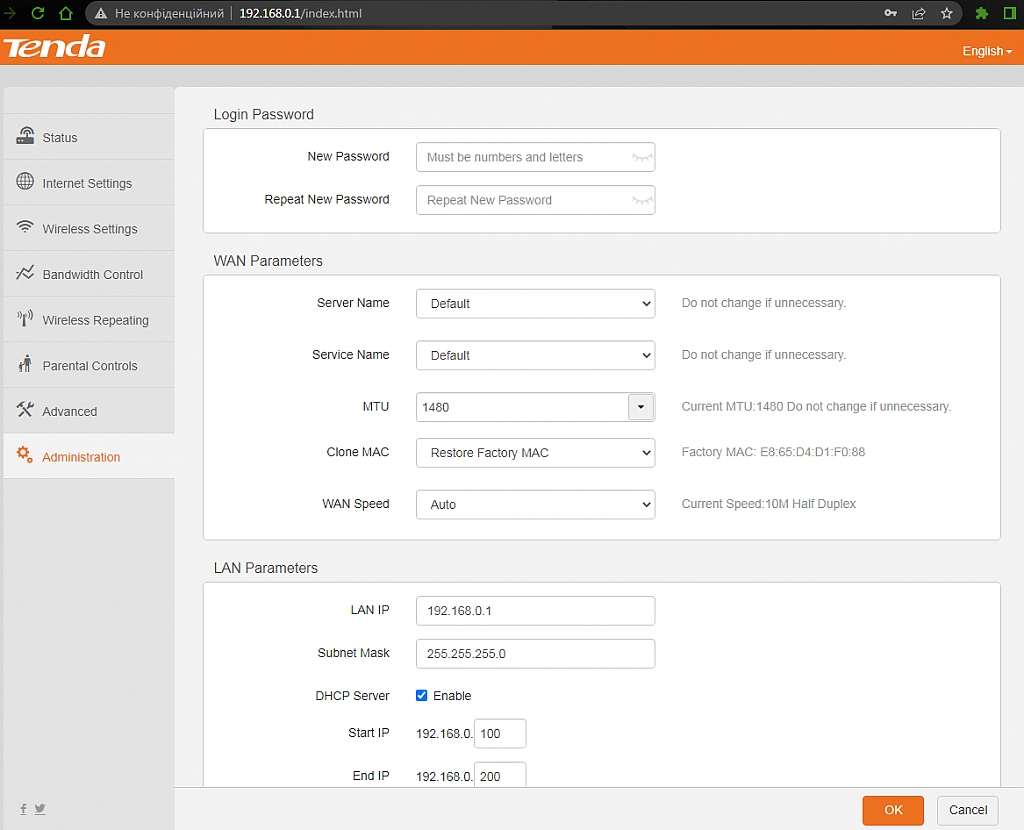Click the MTU value field
This screenshot has height=830, width=1024.
click(x=522, y=407)
